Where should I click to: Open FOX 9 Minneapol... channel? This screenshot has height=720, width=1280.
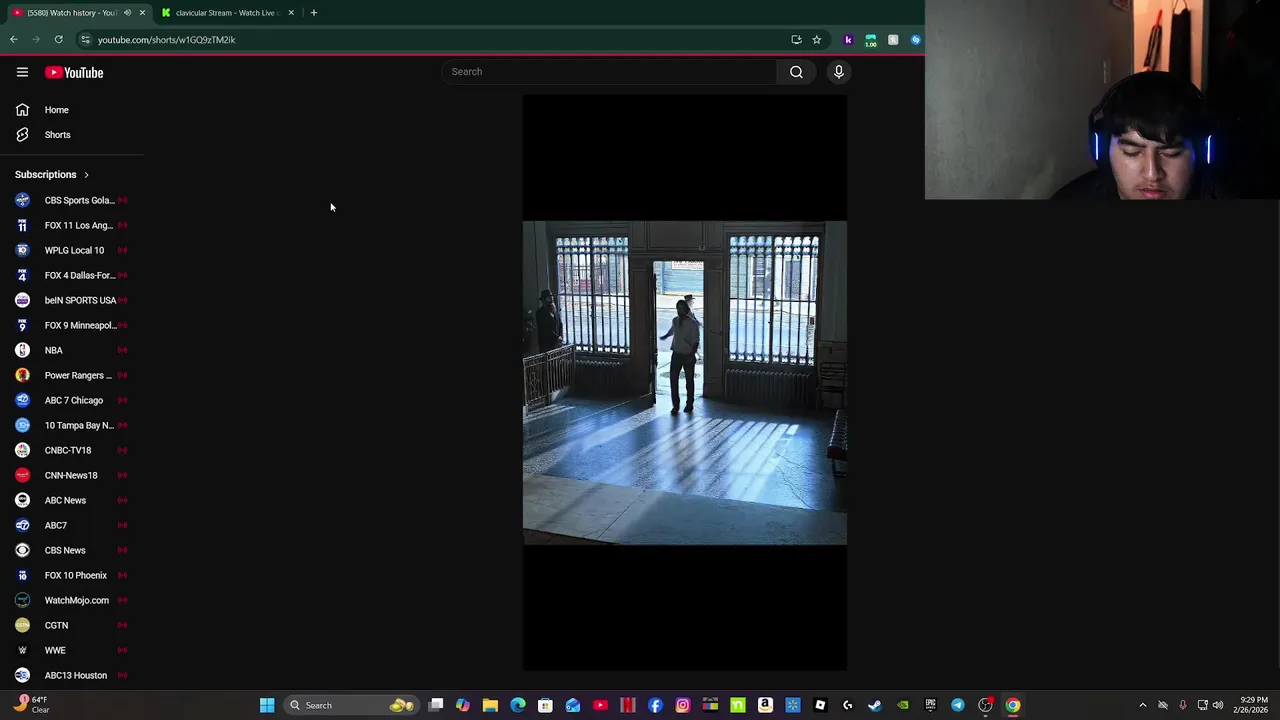coord(72,325)
